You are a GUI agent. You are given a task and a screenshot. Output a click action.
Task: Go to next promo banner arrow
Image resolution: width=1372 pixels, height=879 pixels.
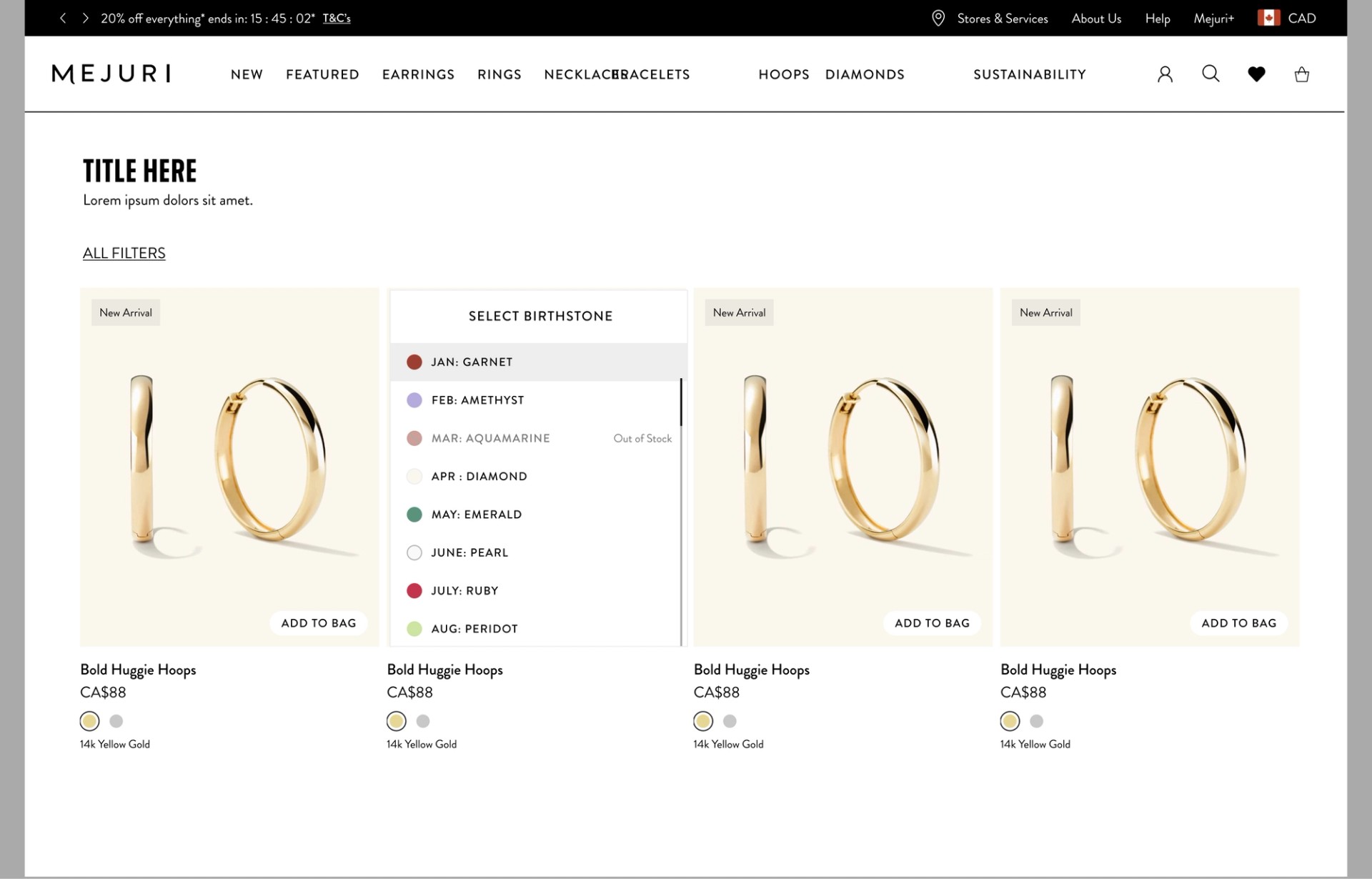[x=85, y=19]
